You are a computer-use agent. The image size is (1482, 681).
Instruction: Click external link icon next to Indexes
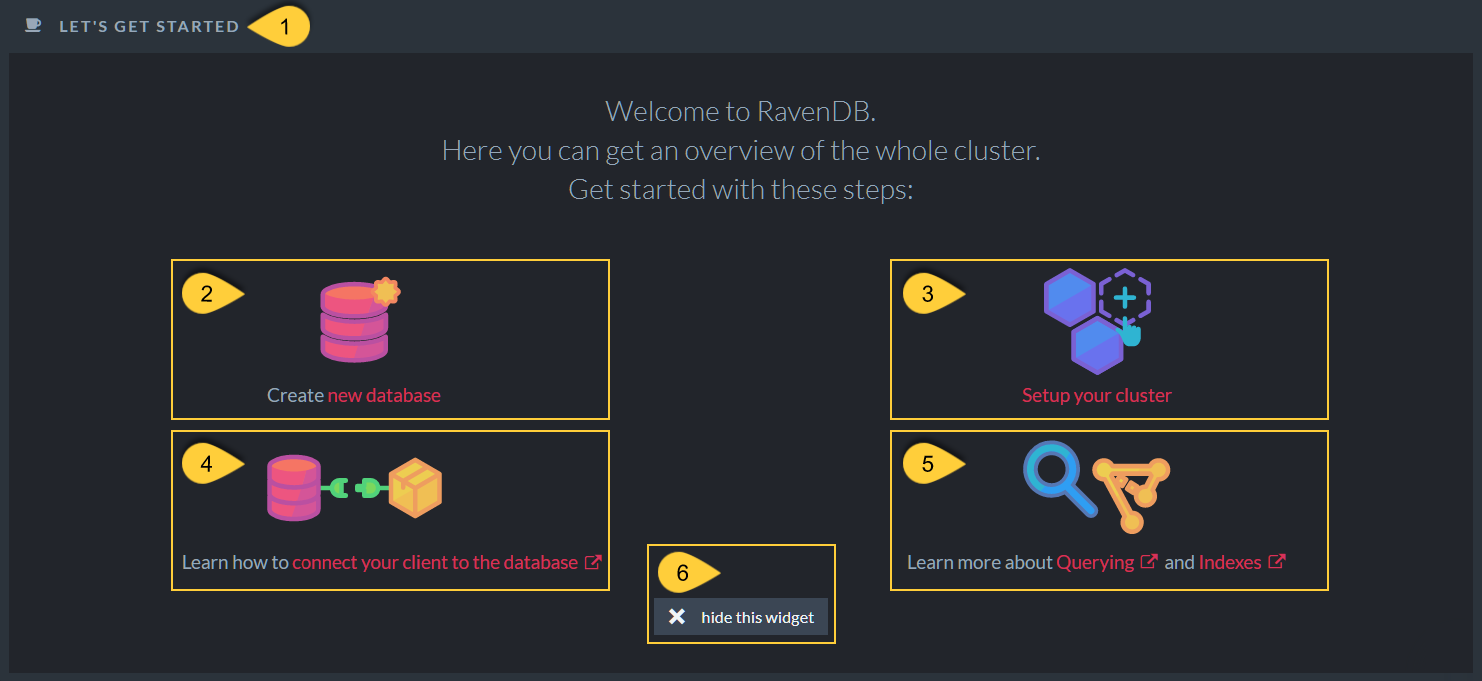(x=1276, y=562)
